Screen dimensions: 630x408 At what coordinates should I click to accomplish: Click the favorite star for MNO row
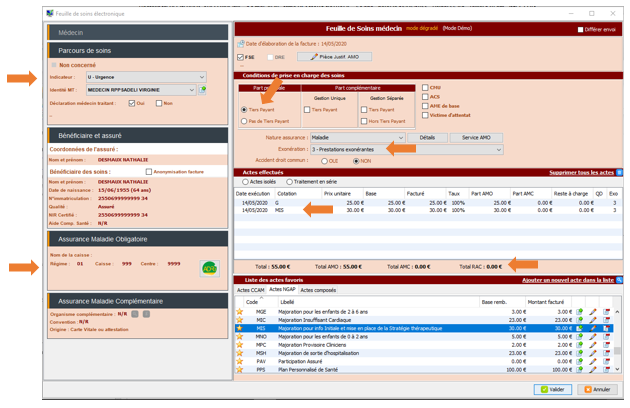pos(239,336)
